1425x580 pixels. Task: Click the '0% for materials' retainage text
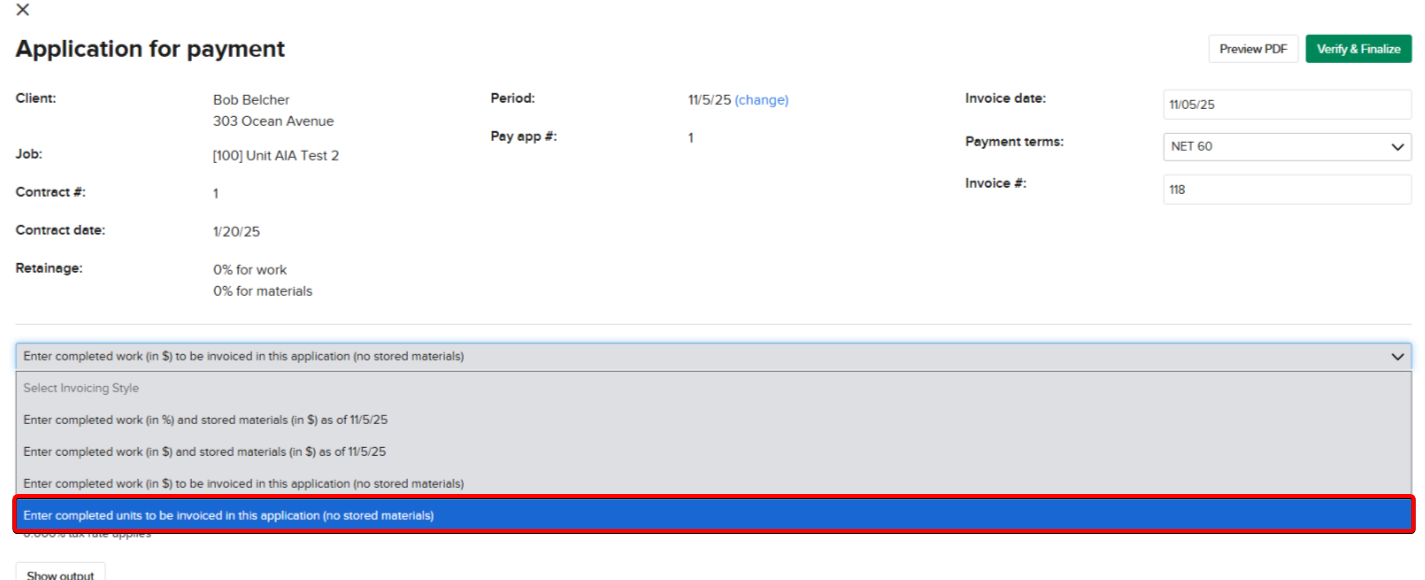click(x=262, y=292)
